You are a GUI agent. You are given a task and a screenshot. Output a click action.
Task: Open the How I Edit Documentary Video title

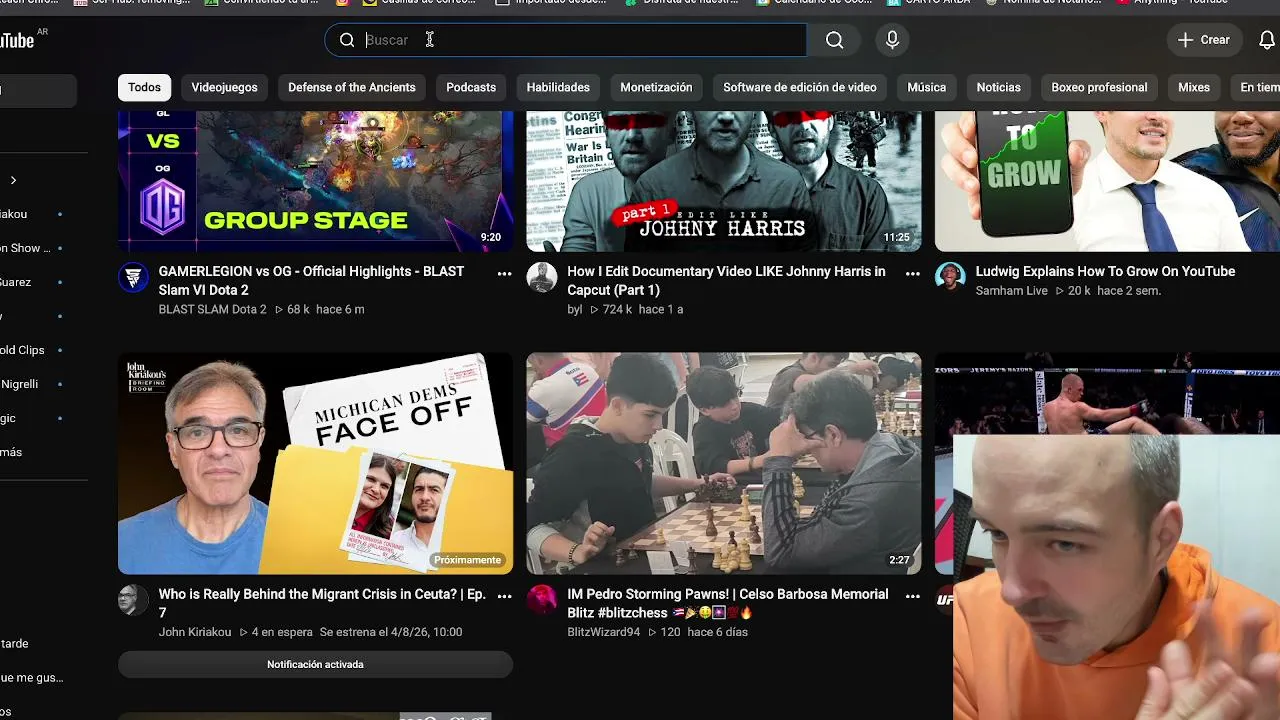pos(726,281)
